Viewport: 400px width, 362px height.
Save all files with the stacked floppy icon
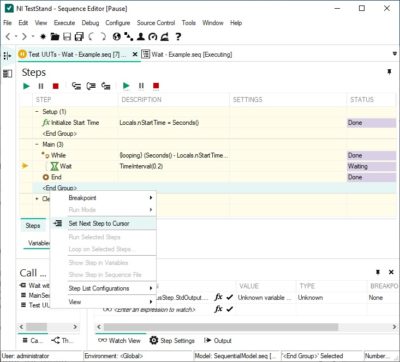[x=79, y=37]
